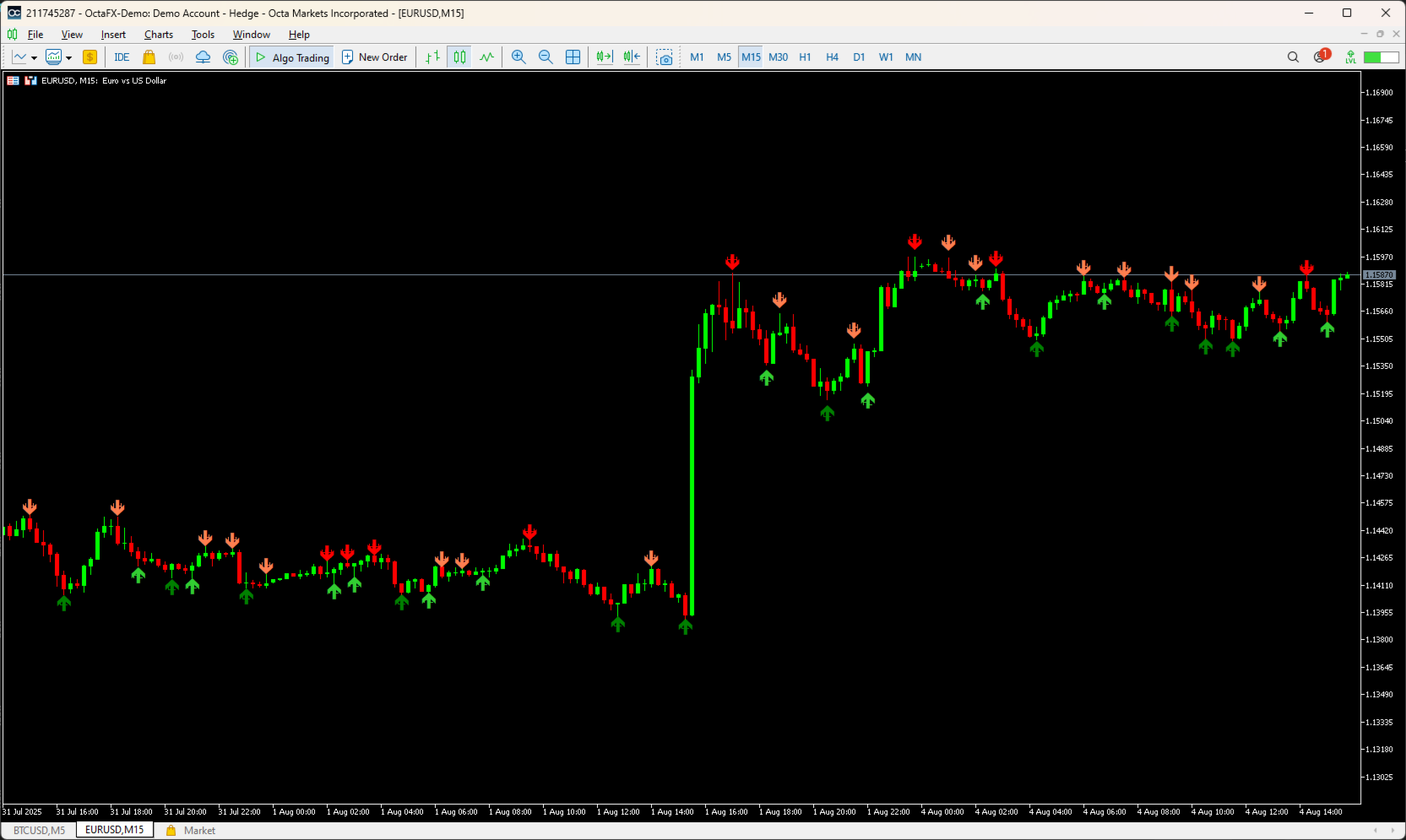Screen dimensions: 1406x840
Task: Open the Window menu
Action: point(252,35)
